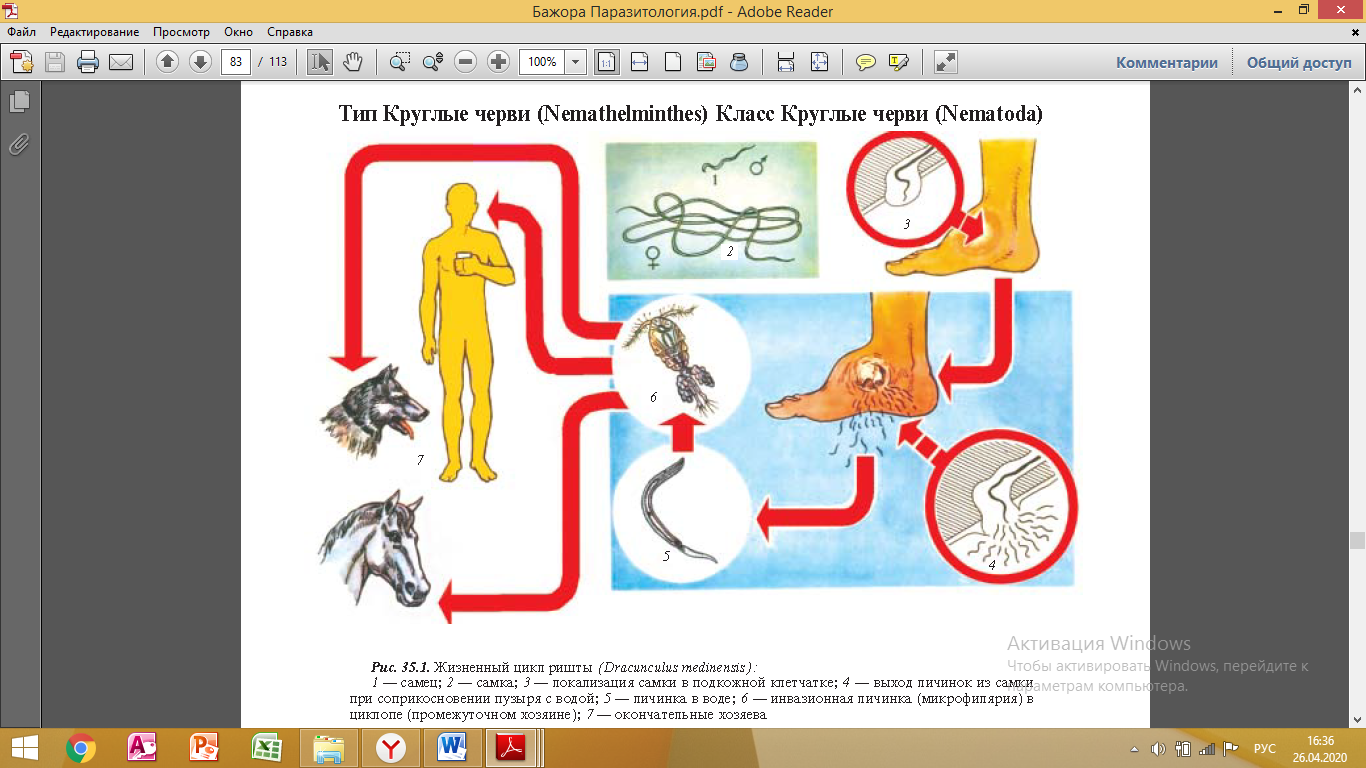Activate the Select tool cursor icon
The image size is (1366, 768).
click(x=320, y=62)
